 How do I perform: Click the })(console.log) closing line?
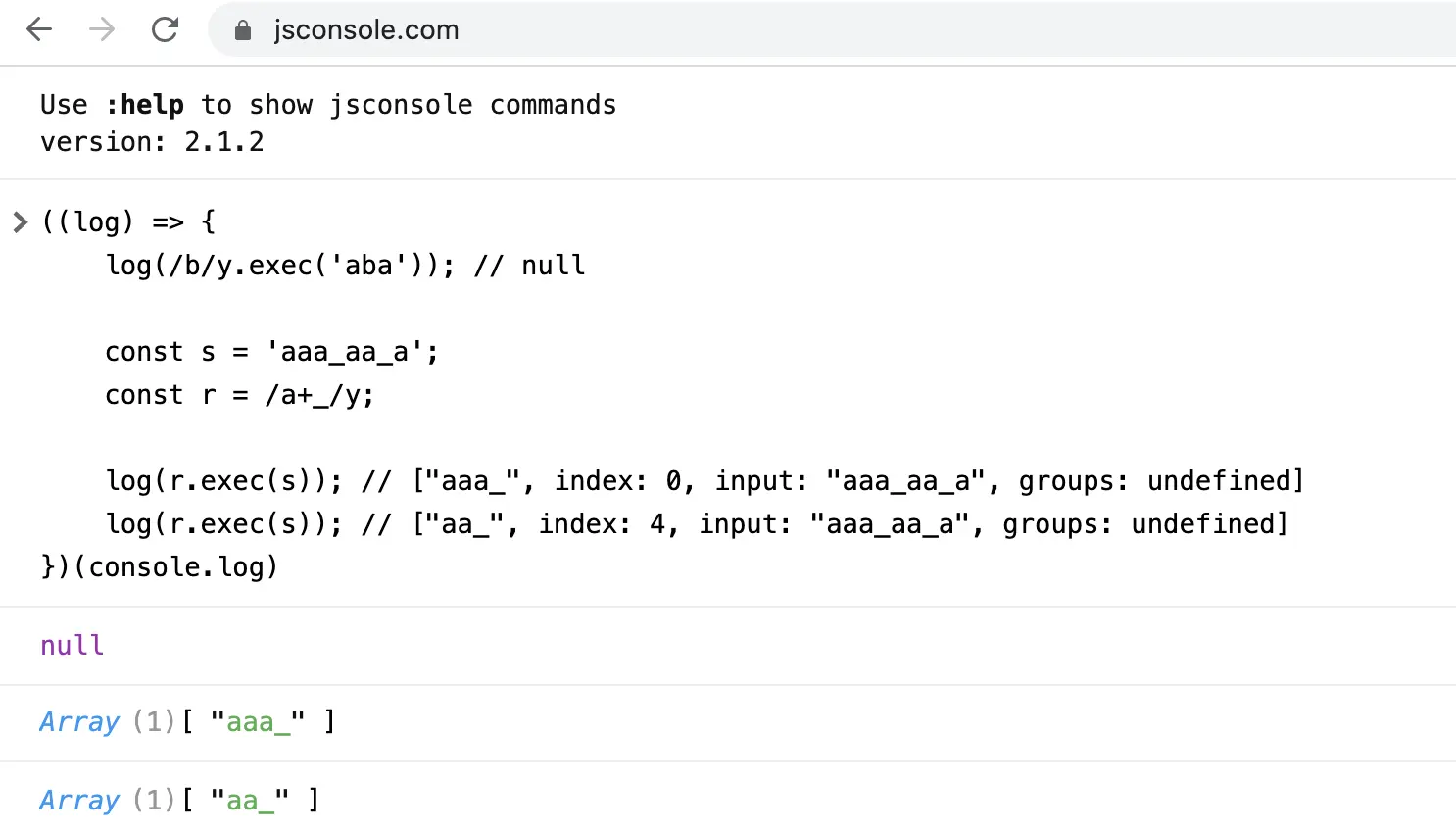[x=160, y=567]
